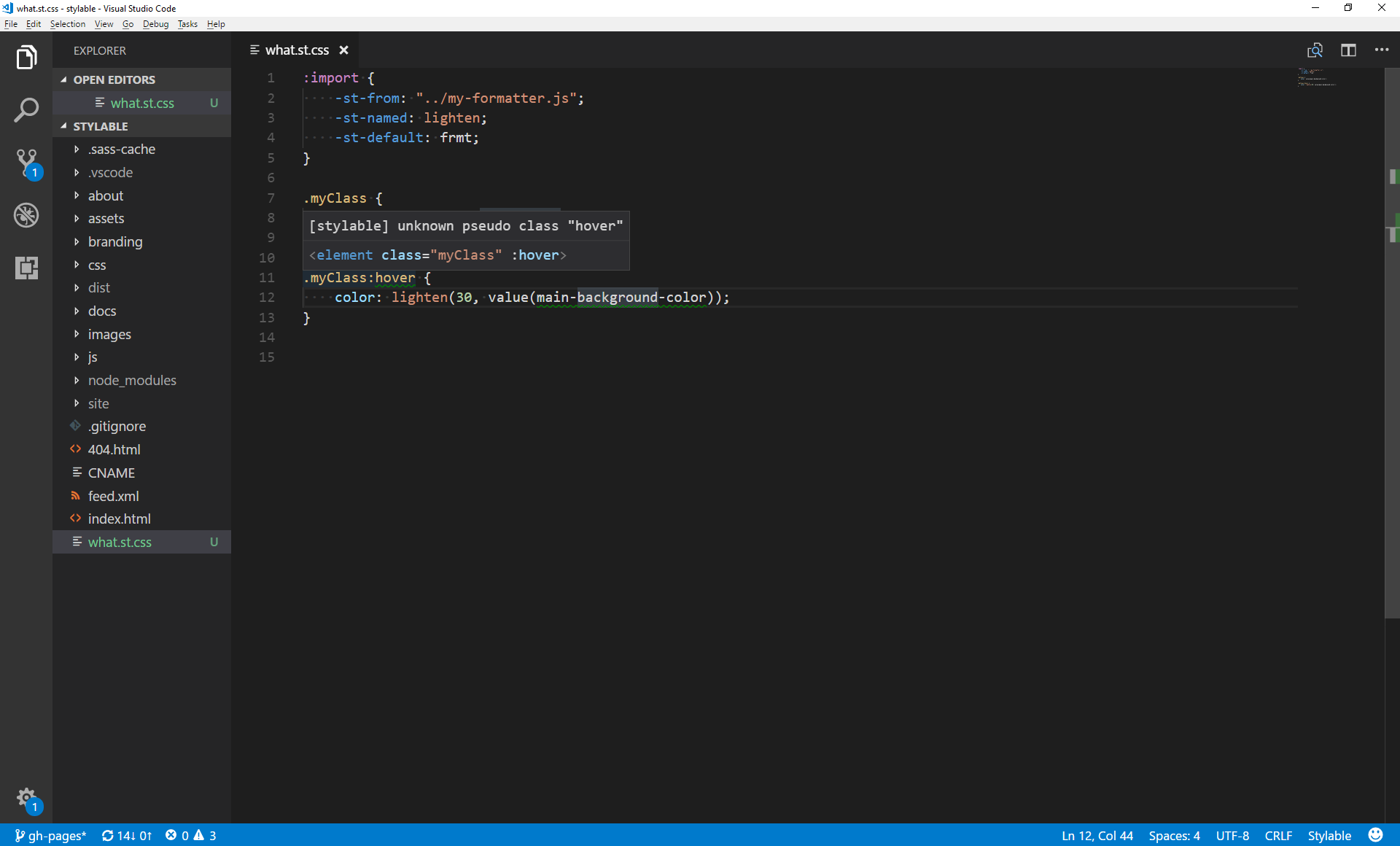Click the open changes icon in editor toolbar
This screenshot has width=1400, height=846.
point(1315,50)
